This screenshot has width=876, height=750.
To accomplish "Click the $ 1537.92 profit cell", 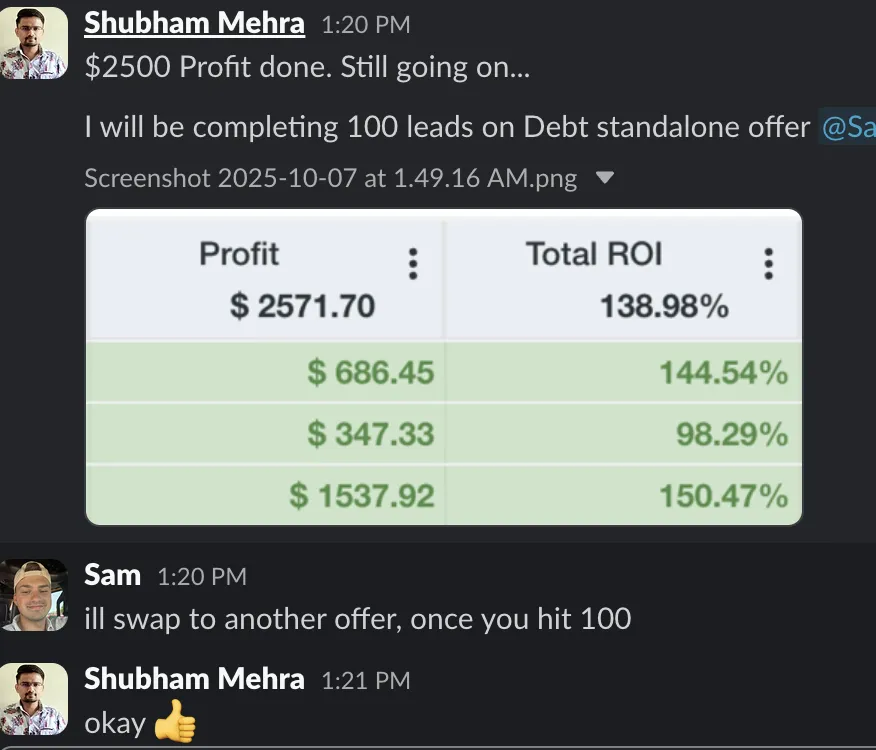I will click(x=362, y=495).
